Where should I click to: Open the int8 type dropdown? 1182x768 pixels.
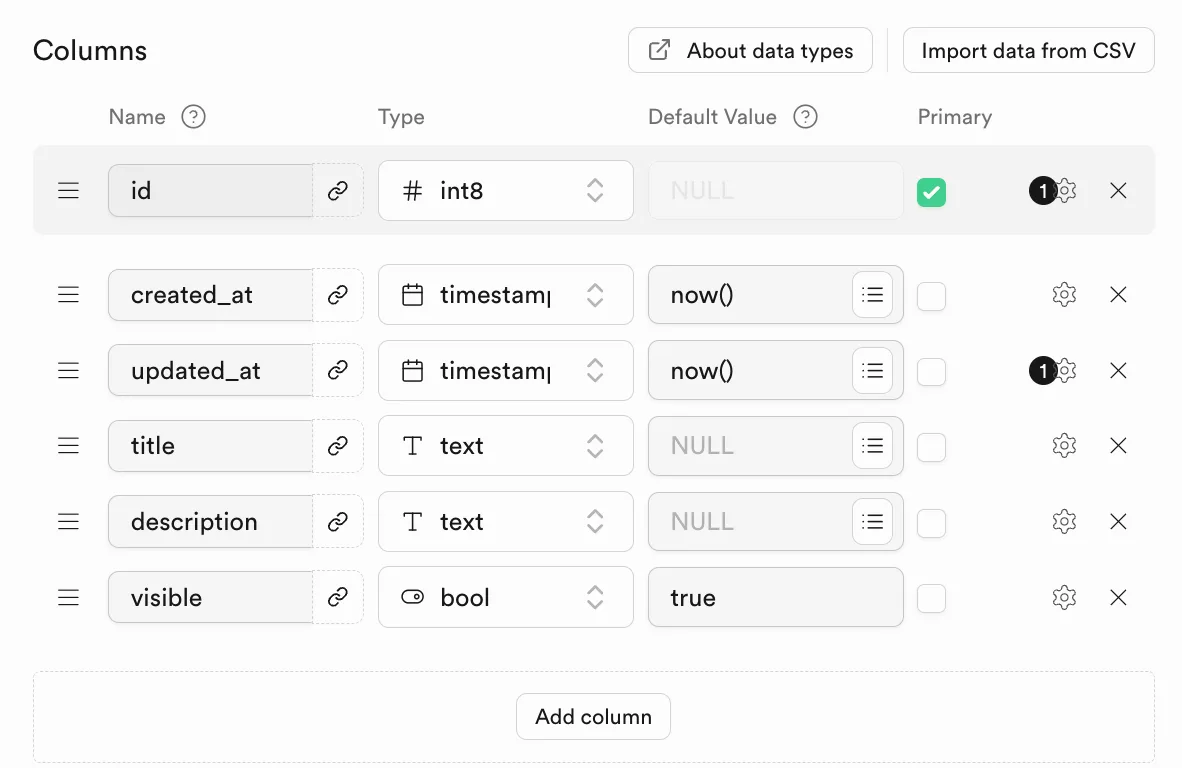(x=506, y=191)
